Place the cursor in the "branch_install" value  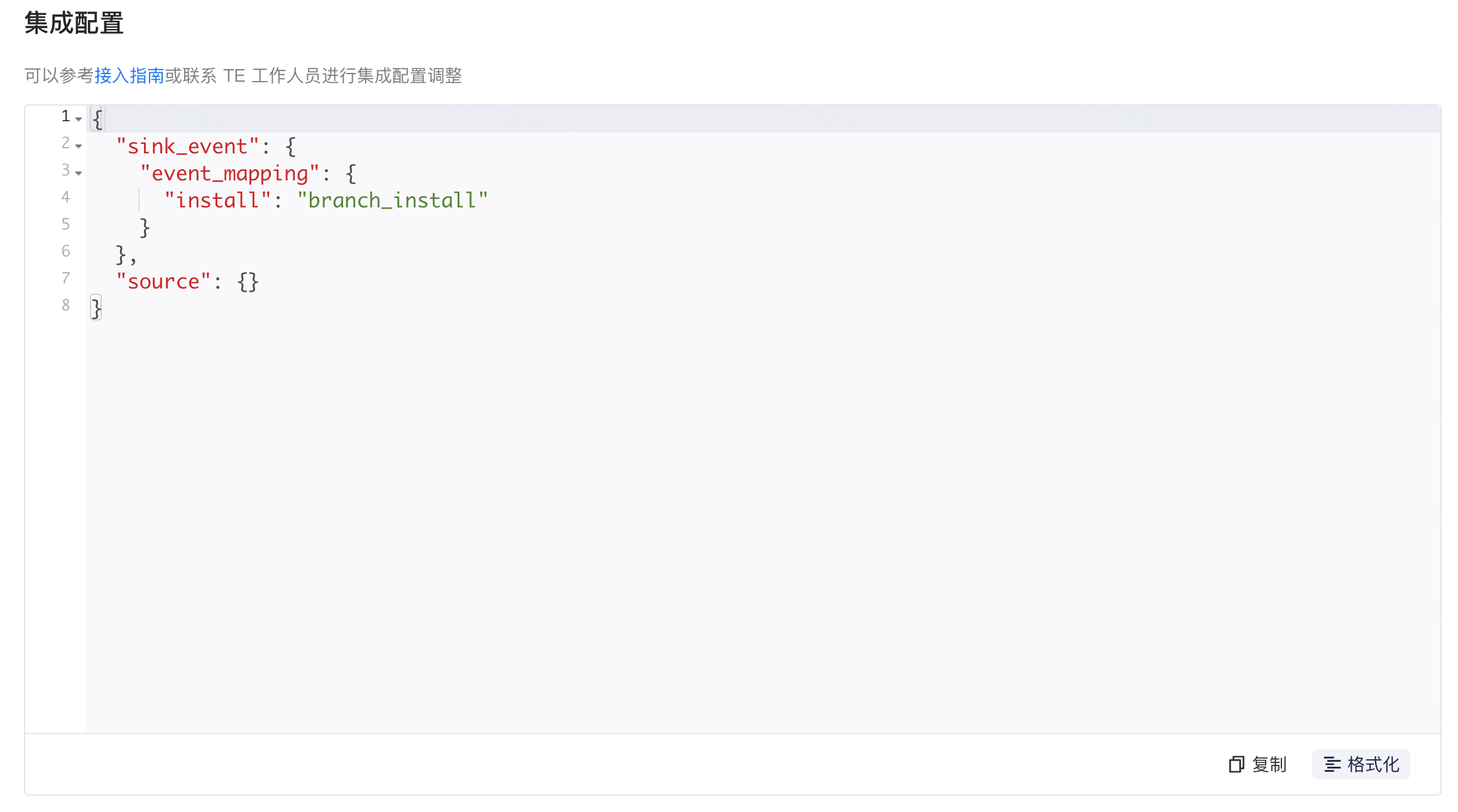[x=393, y=200]
